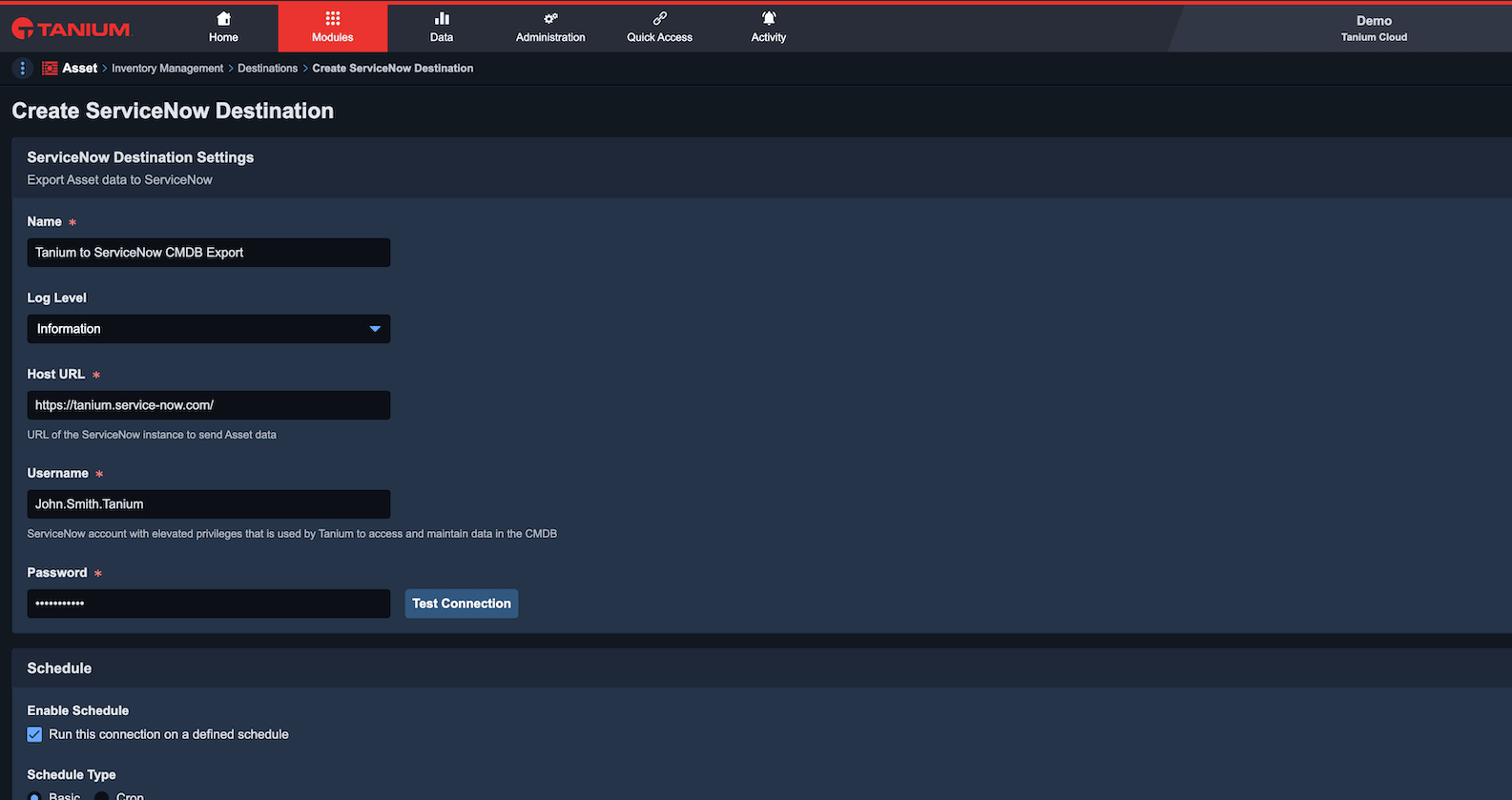Click the Export Asset data to ServiceNow subtitle

(119, 180)
